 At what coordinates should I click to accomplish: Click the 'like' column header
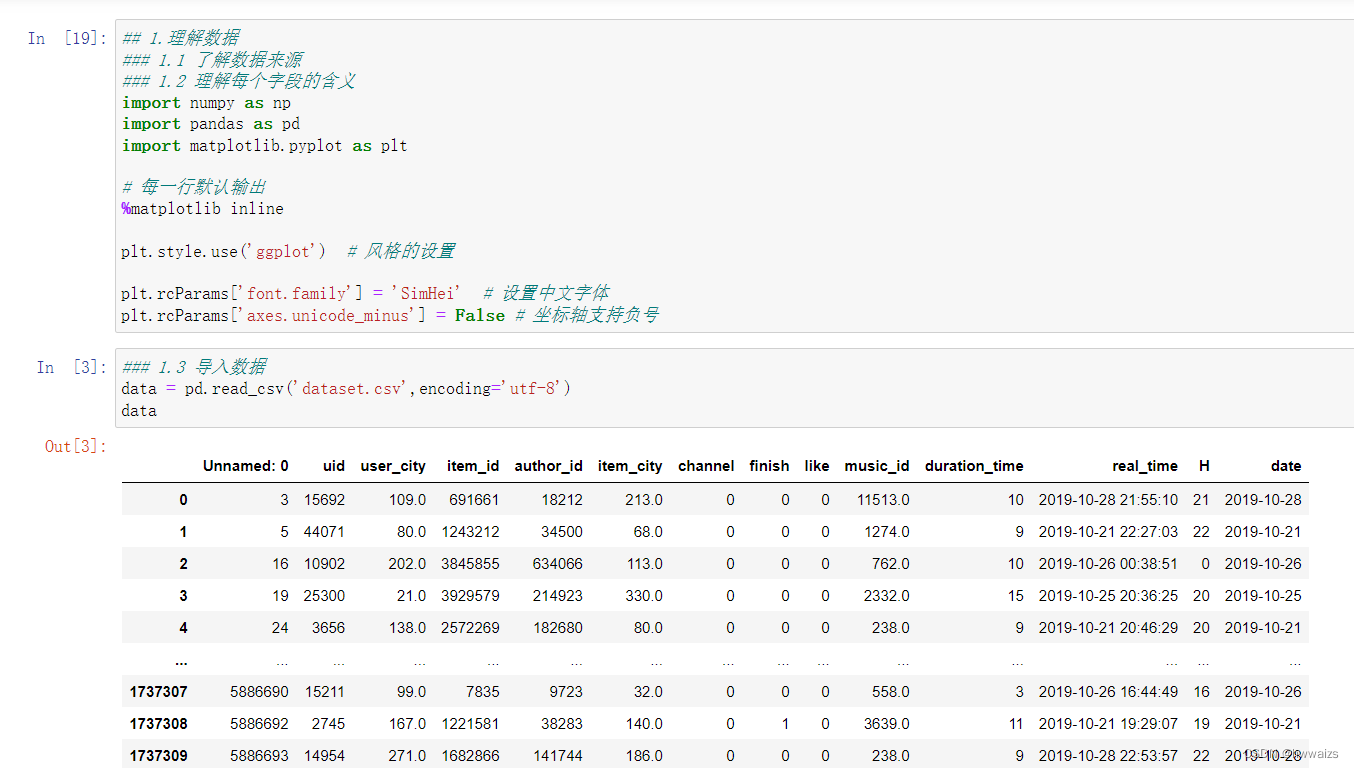point(817,466)
